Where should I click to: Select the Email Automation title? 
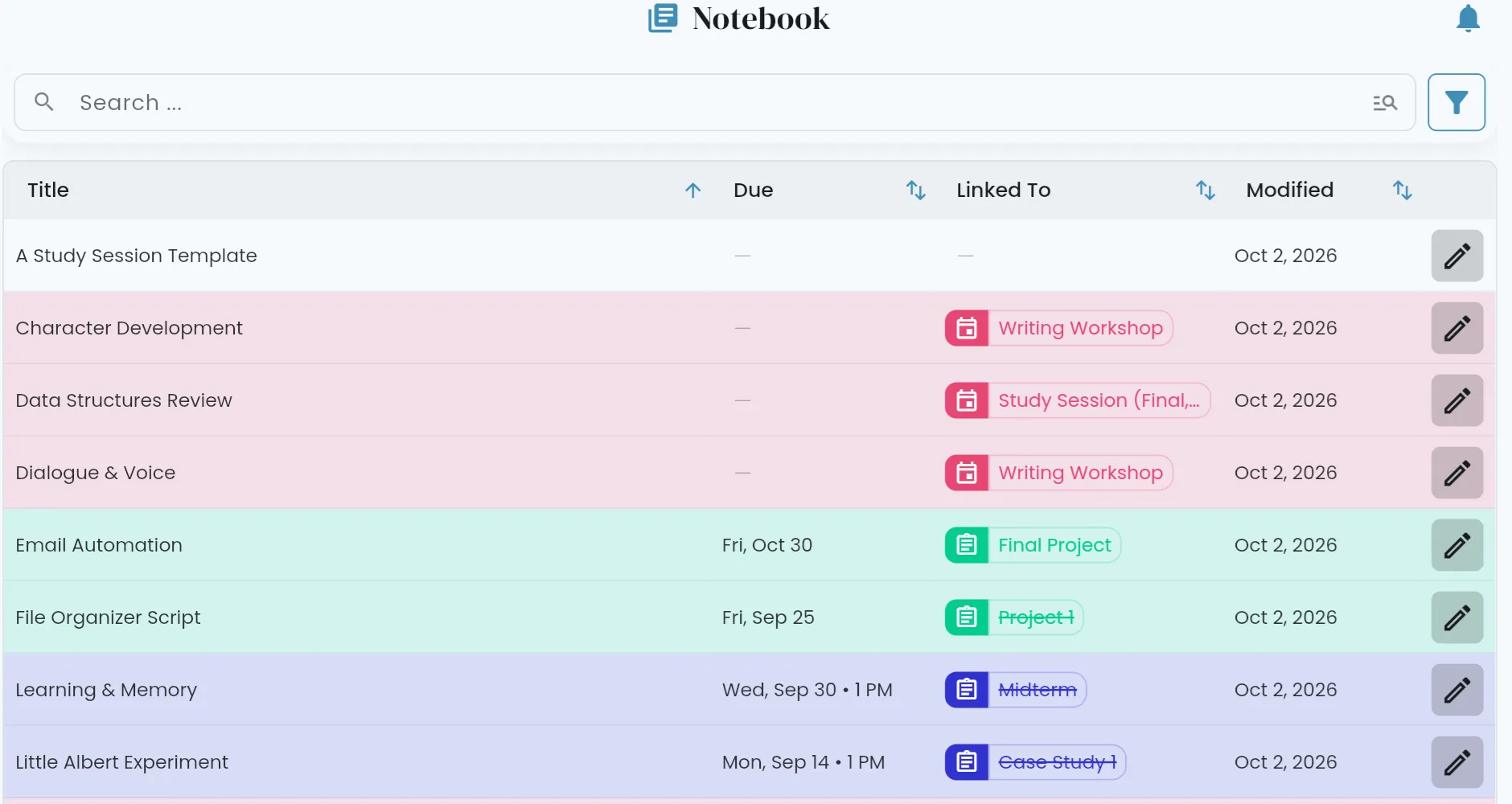pyautogui.click(x=99, y=545)
